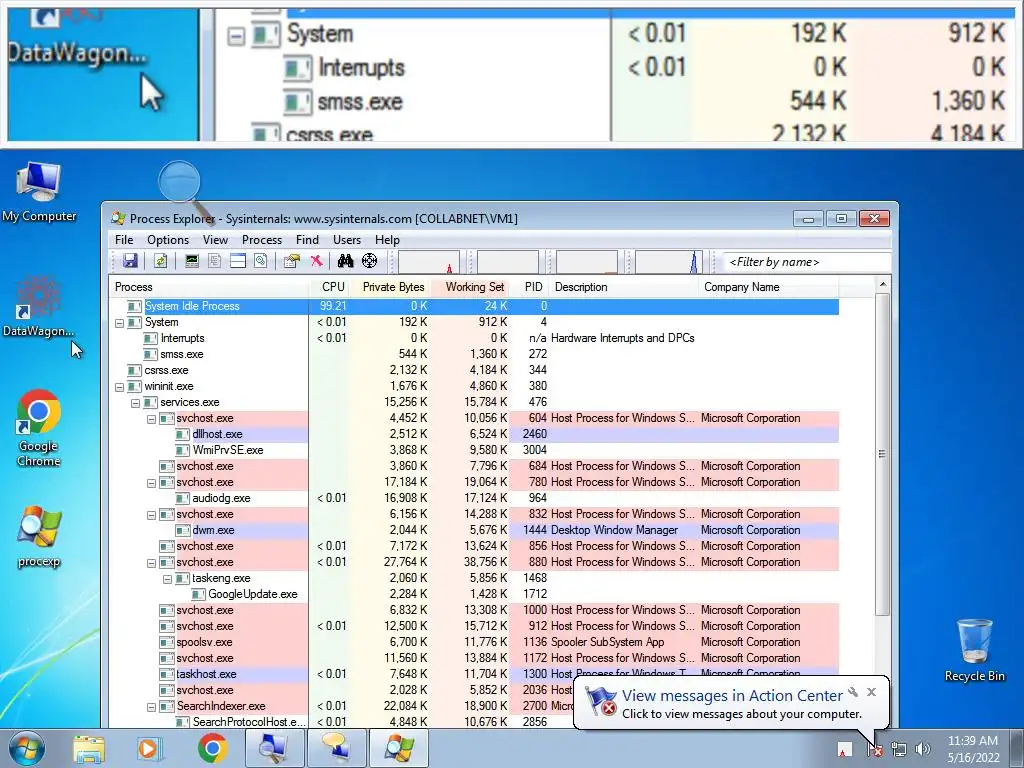Click the Process Explorer taskbar button
Image resolution: width=1024 pixels, height=768 pixels.
[x=400, y=748]
